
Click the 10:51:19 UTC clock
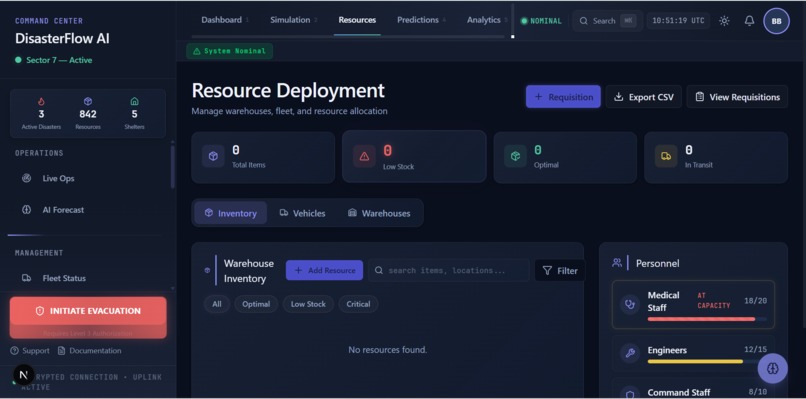tap(678, 21)
